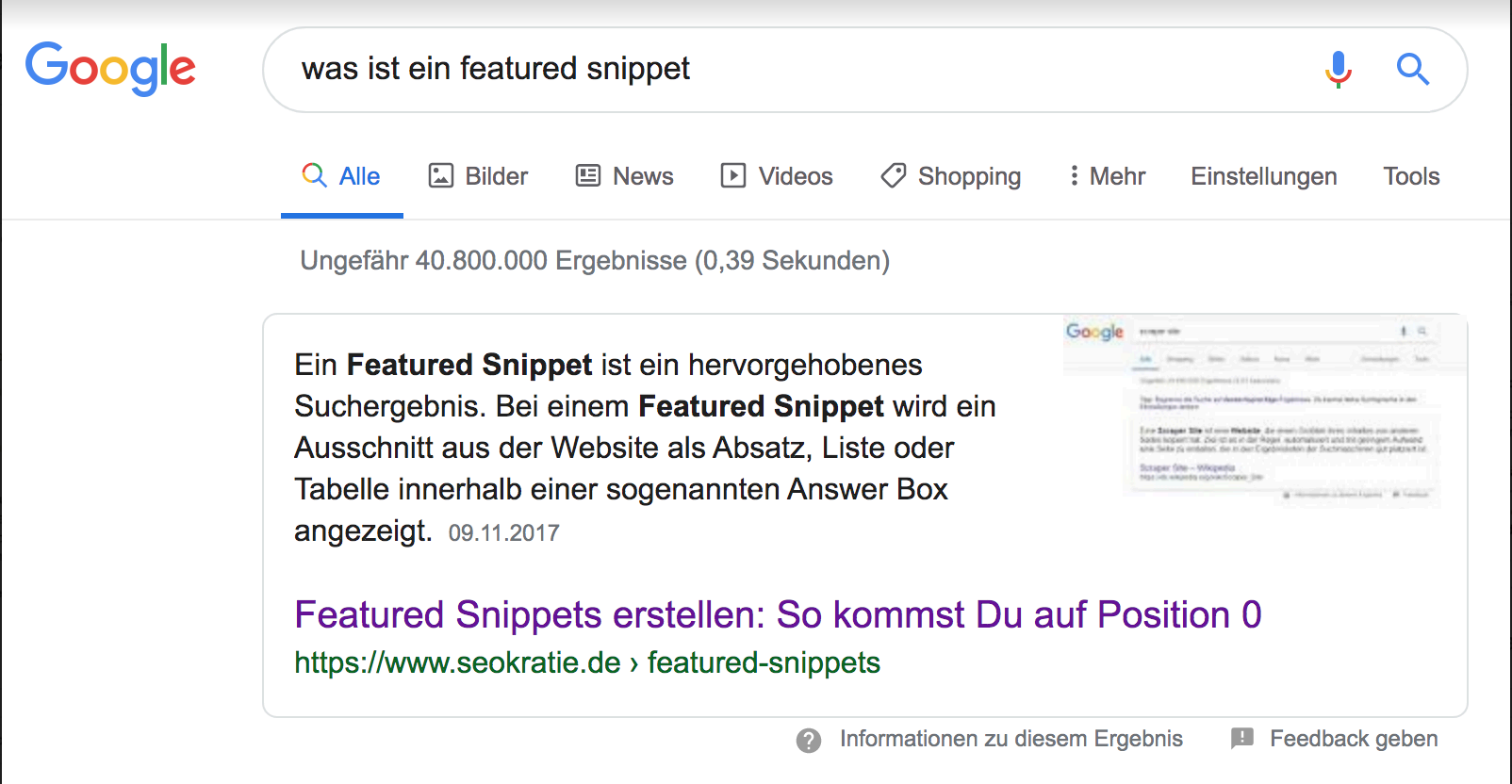Click the Bilder image icon
1512x784 pixels.
441,176
